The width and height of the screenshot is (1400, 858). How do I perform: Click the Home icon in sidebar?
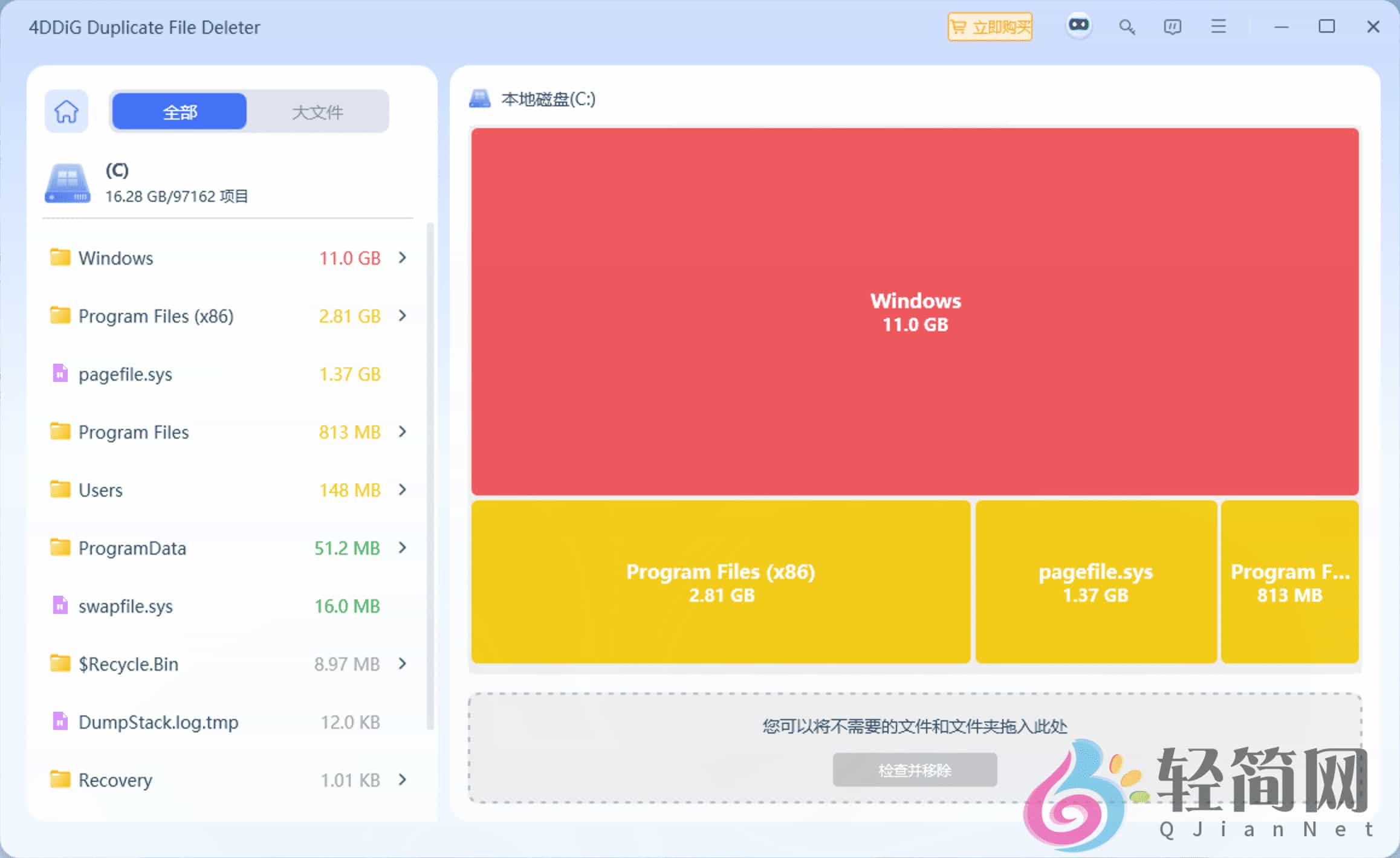66,111
